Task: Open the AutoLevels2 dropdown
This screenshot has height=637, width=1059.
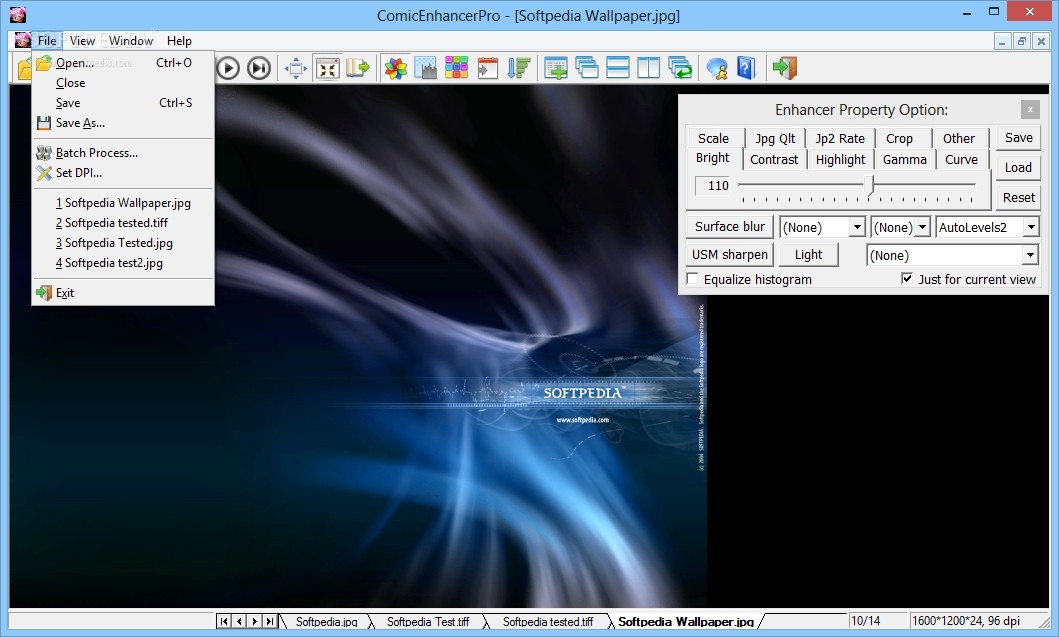Action: pos(1031,227)
